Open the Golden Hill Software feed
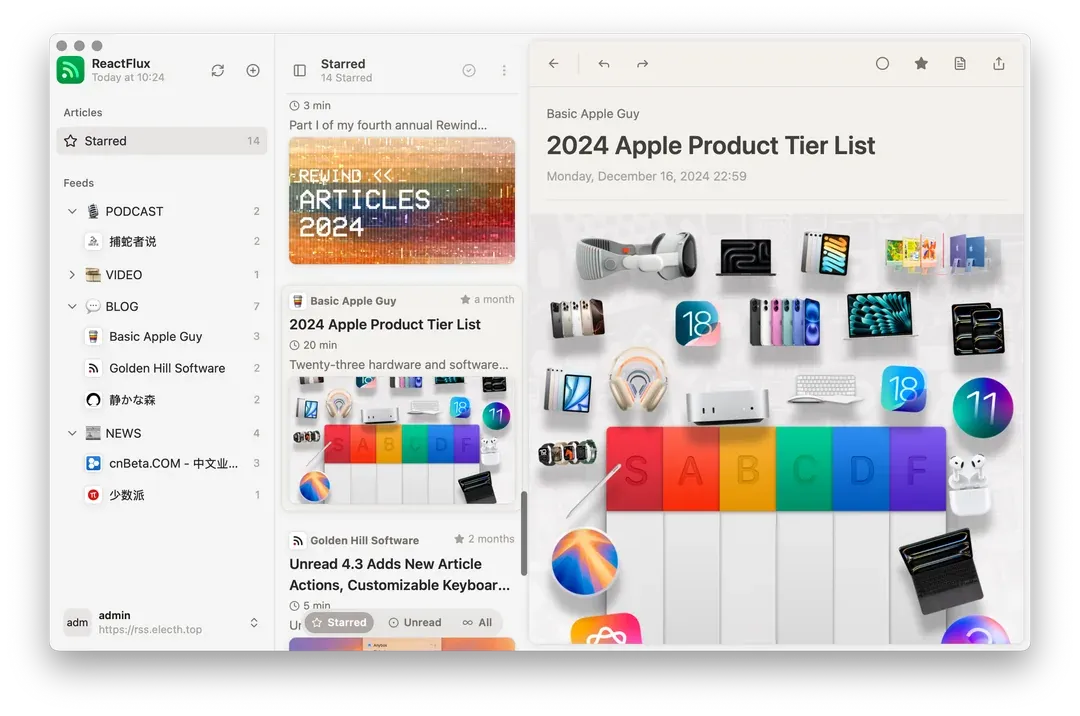 166,368
